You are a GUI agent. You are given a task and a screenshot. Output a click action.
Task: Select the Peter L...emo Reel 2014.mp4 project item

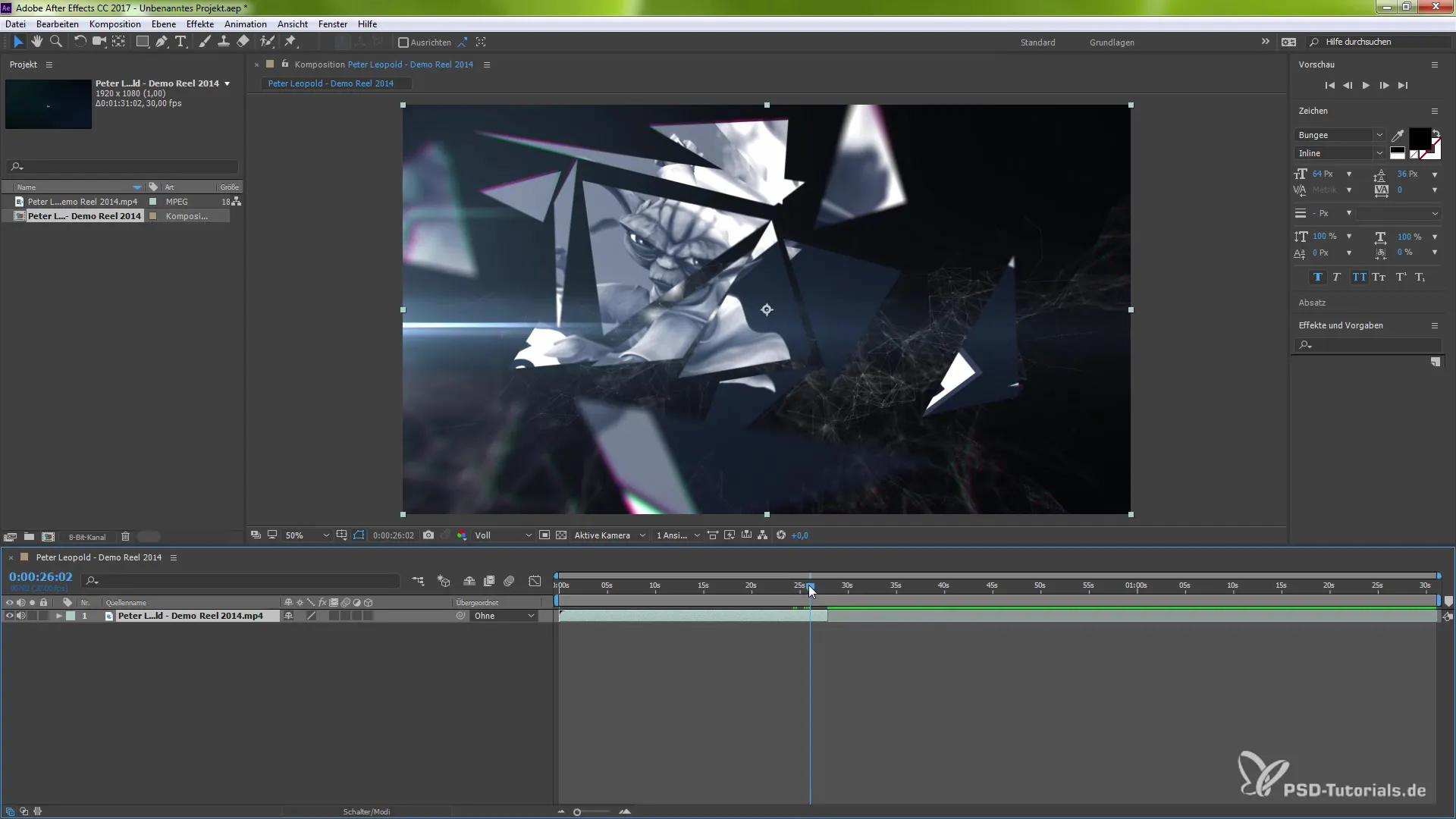pos(83,202)
